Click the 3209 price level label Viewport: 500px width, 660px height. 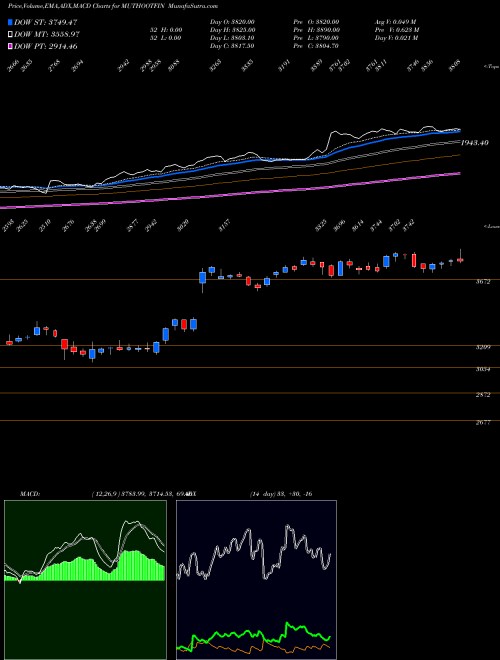(x=483, y=347)
